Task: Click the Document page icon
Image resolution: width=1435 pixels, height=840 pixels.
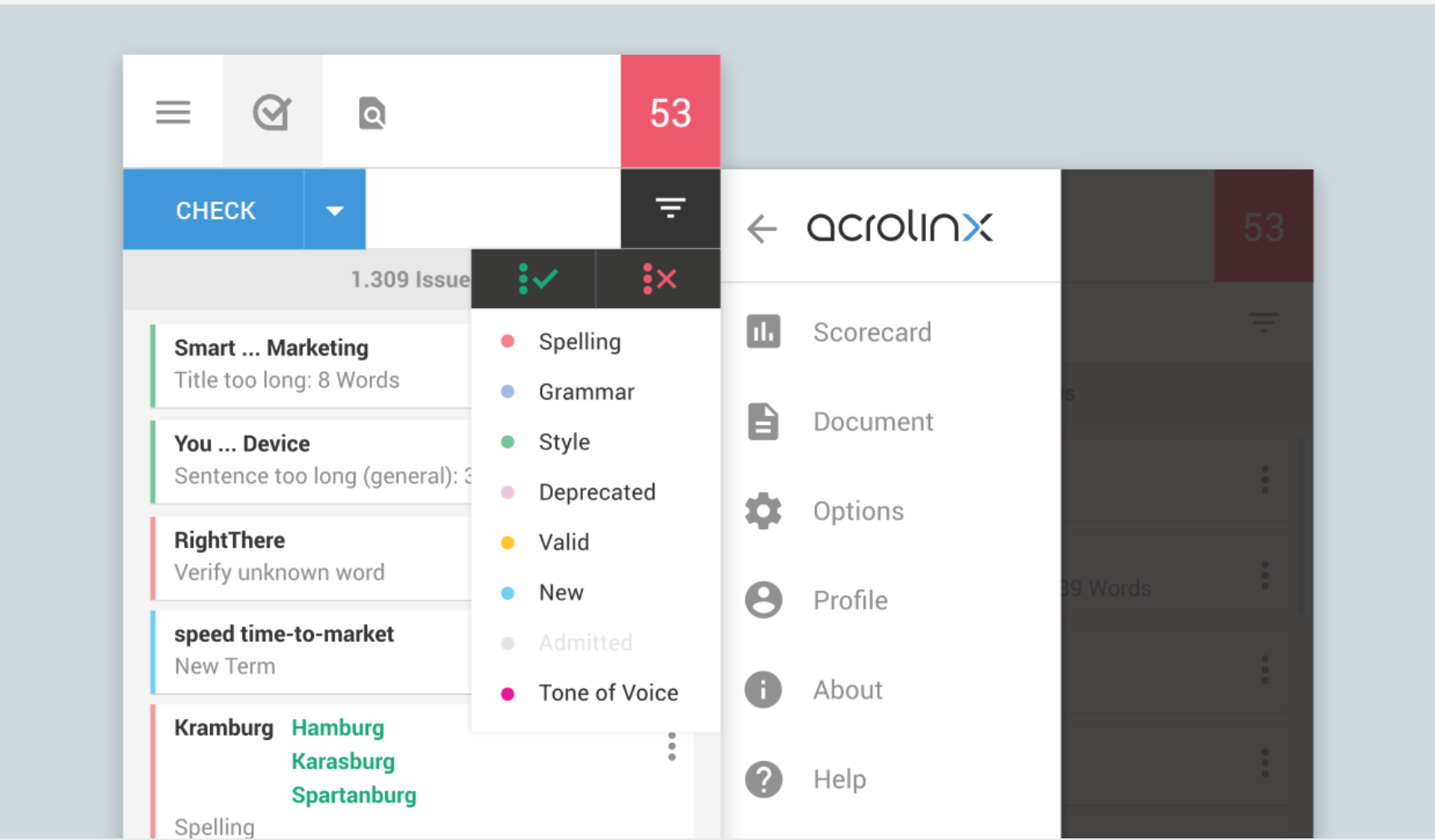Action: coord(763,421)
